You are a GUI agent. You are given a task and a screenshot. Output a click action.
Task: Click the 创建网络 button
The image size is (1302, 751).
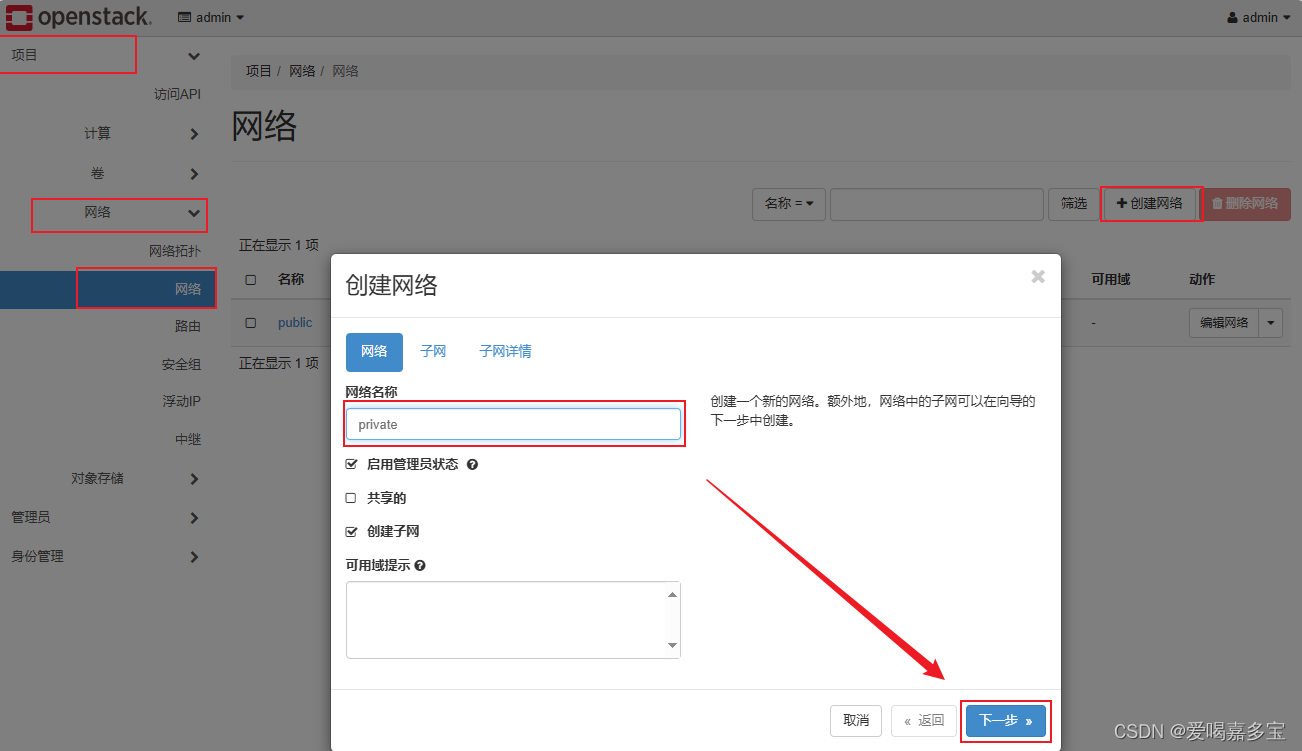[x=1150, y=203]
